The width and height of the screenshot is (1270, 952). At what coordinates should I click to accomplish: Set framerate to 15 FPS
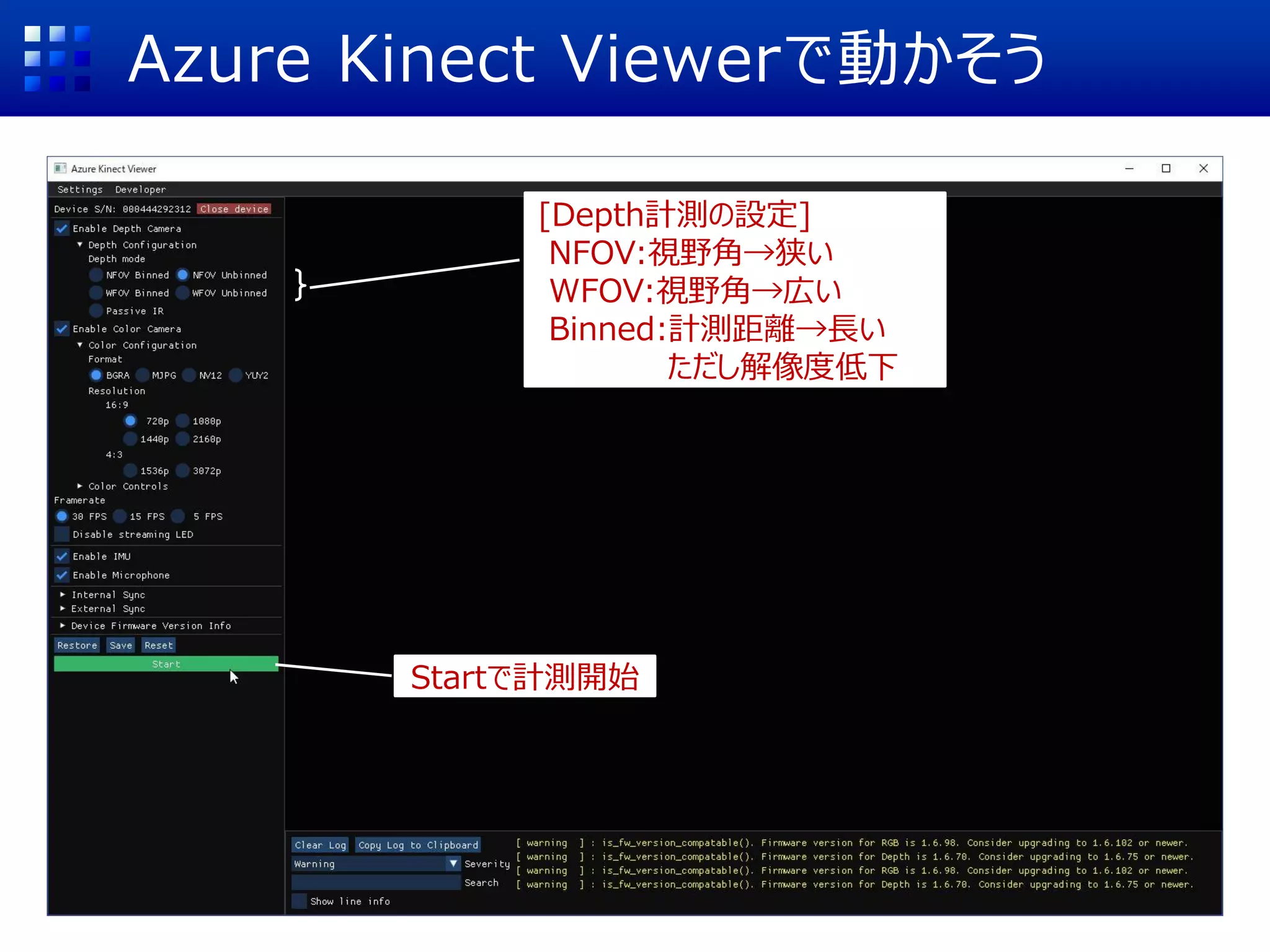[x=120, y=516]
